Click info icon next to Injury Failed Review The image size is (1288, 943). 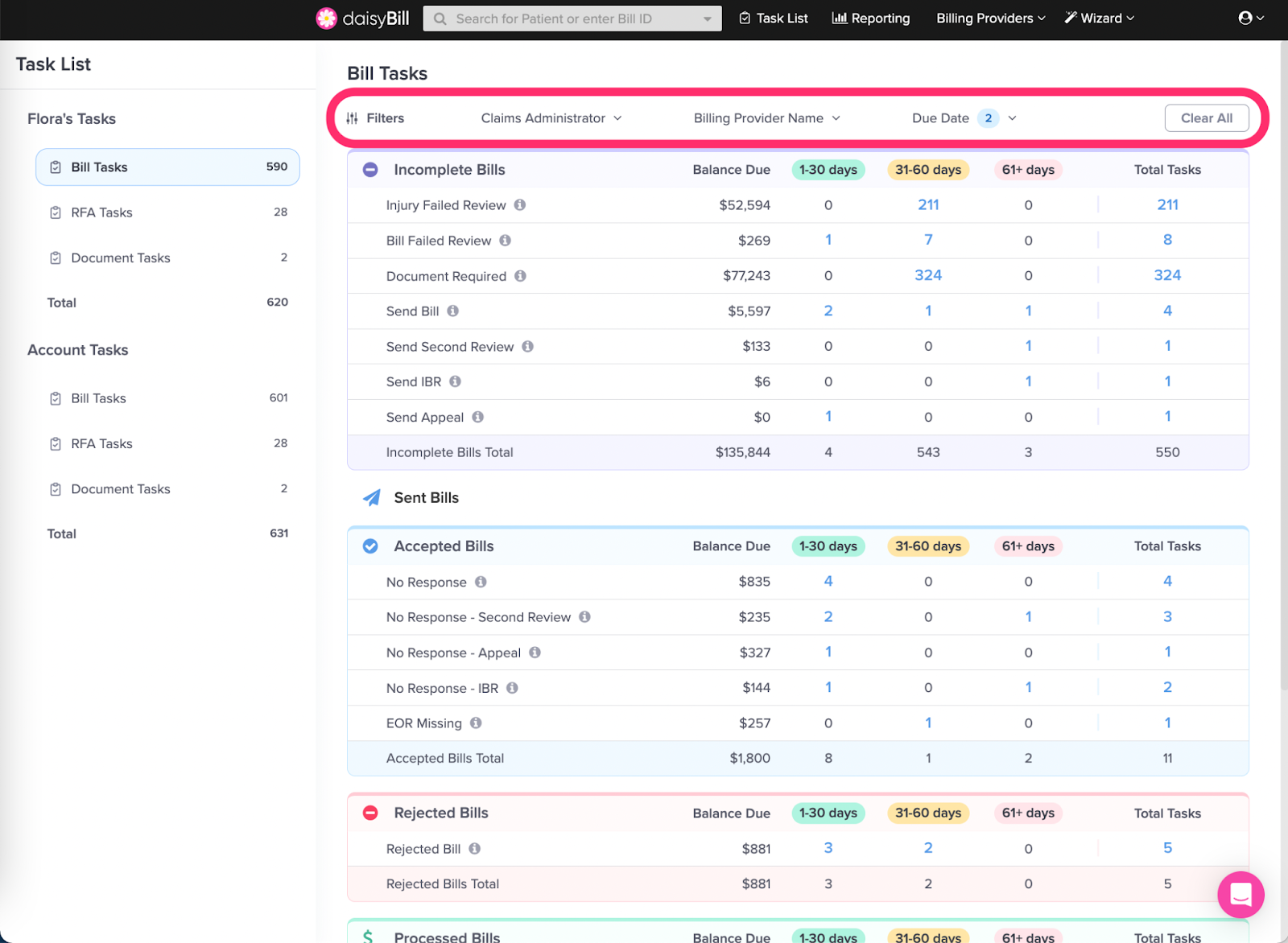coord(520,205)
